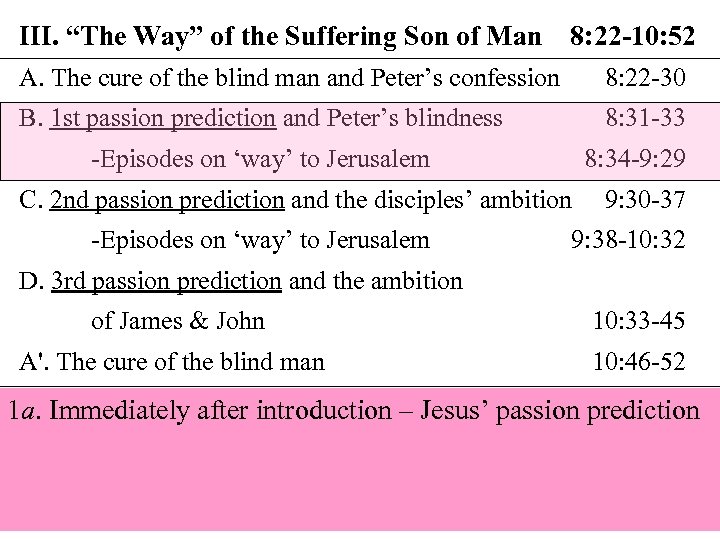Open the underlined "3rd passion prediction" text
The image size is (720, 540).
166,281
